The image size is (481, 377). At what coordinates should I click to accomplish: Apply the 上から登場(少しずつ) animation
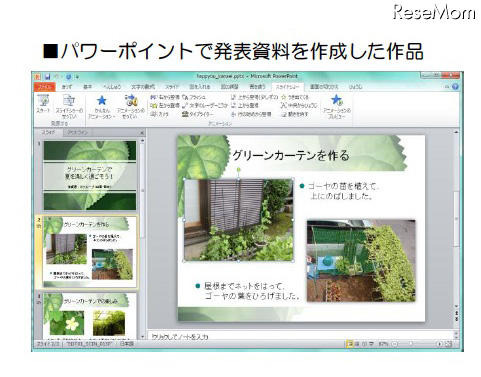254,97
